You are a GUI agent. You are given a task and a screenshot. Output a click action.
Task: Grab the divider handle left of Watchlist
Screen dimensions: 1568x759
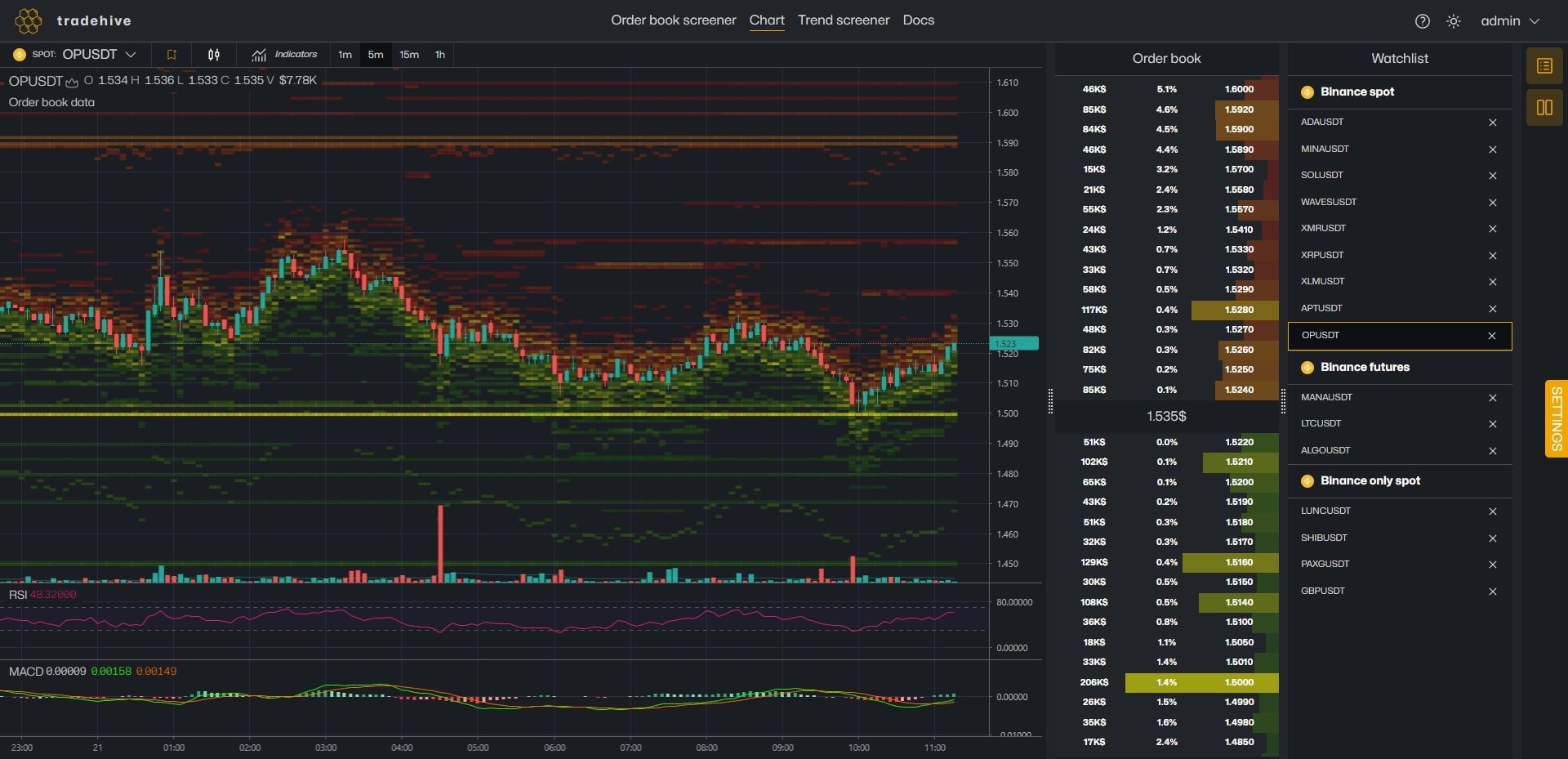[x=1283, y=400]
